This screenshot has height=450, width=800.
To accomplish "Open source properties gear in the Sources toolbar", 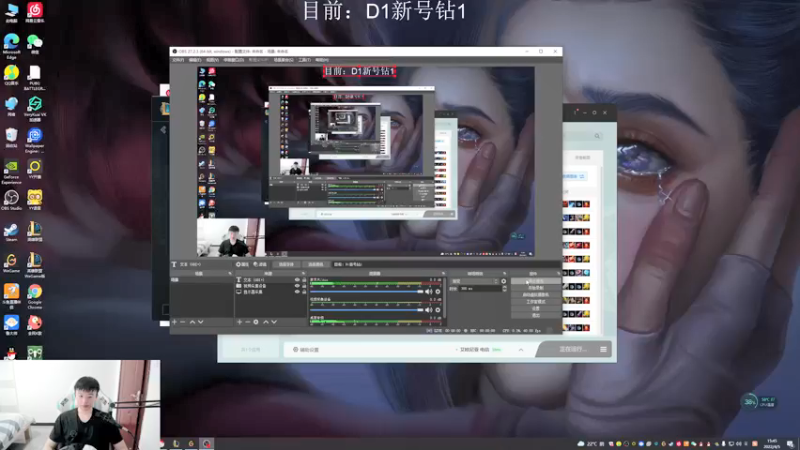I will 256,322.
